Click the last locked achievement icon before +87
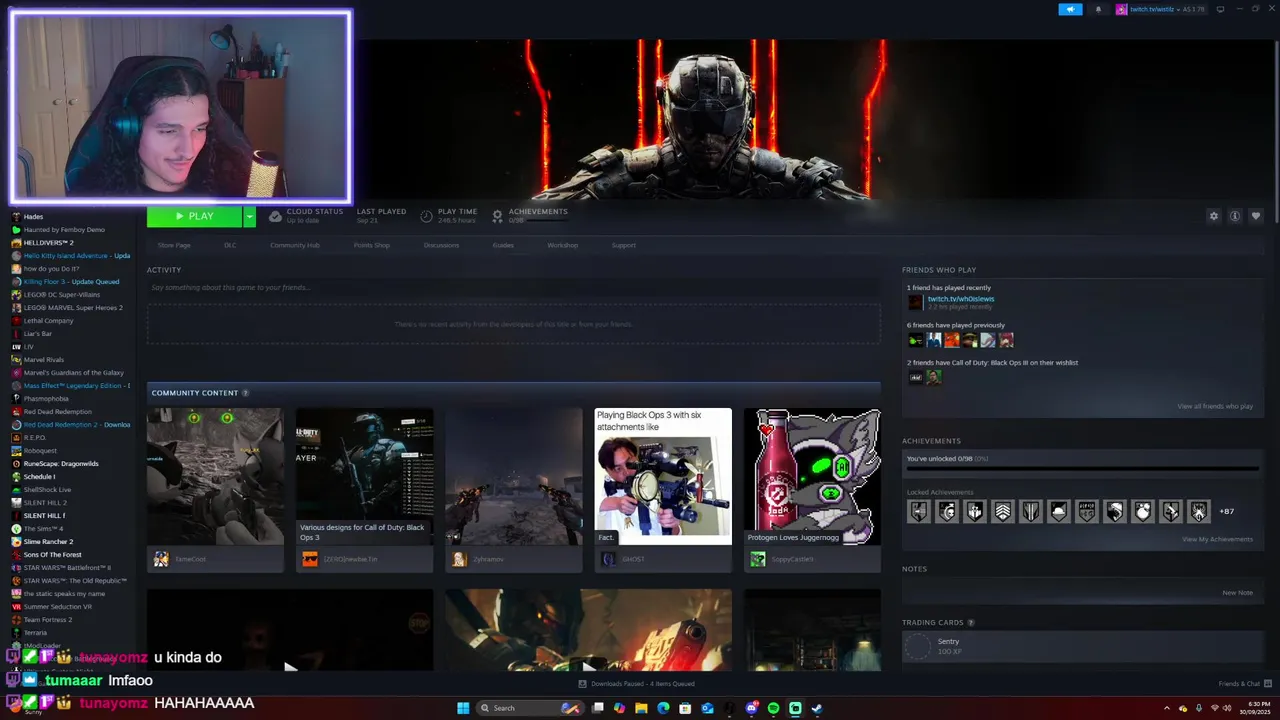This screenshot has height=720, width=1280. (1199, 511)
